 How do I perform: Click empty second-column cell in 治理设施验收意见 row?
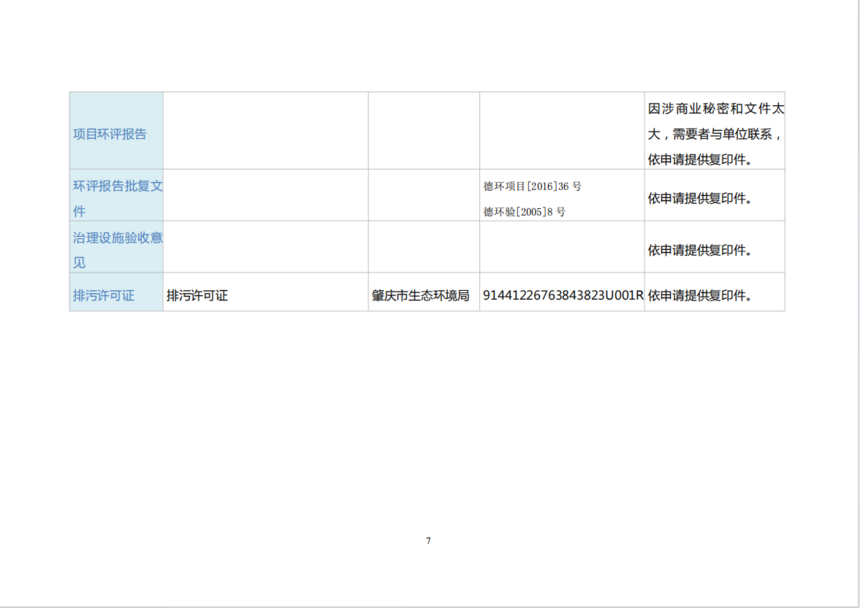(x=265, y=248)
